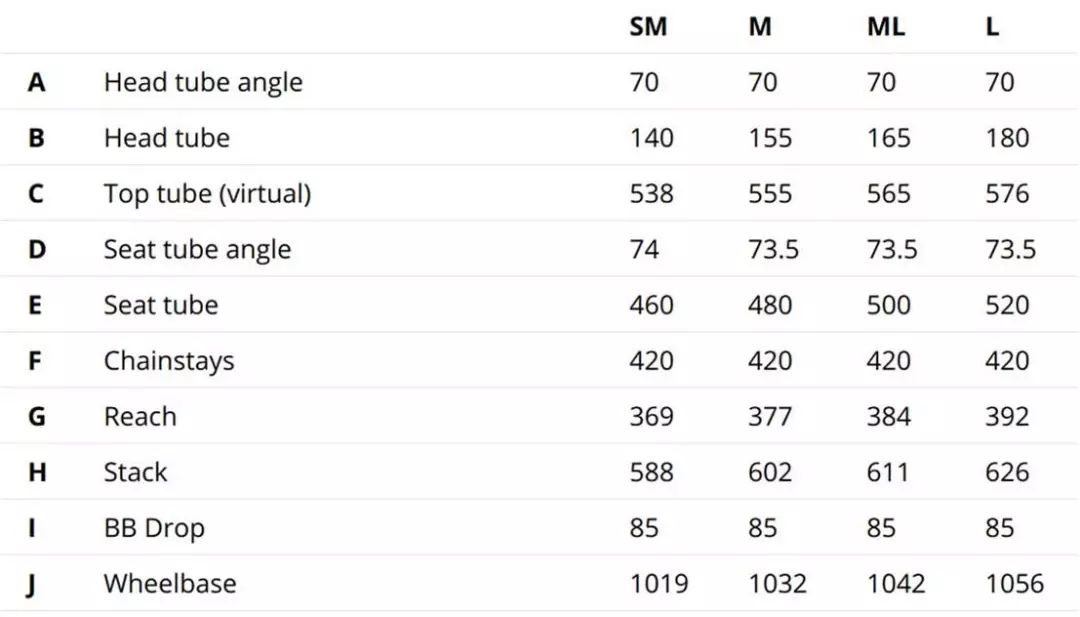This screenshot has width=1080, height=617.
Task: Select the Chainstays row label
Action: point(169,360)
